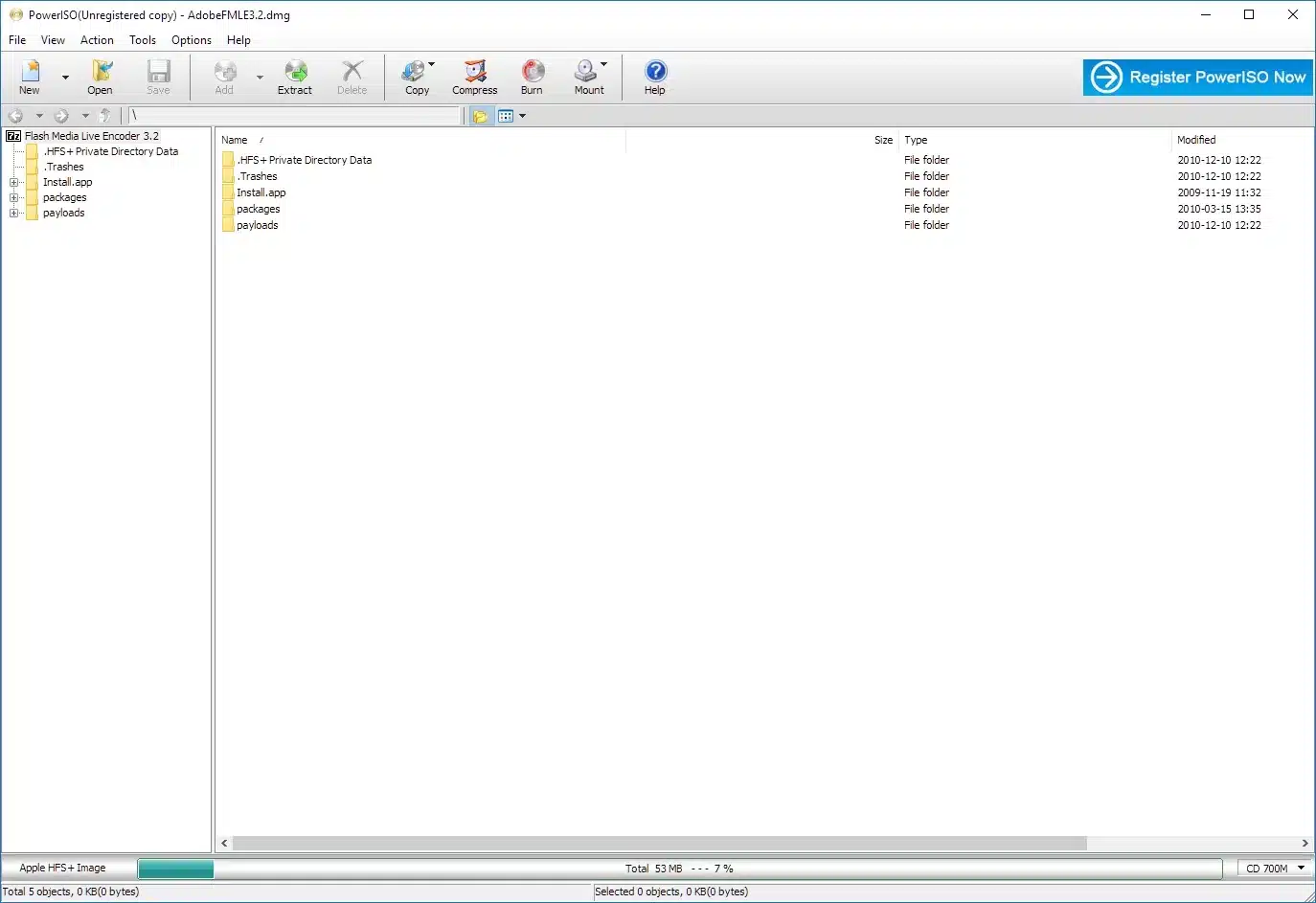Click Register PowerISO Now
Screen dimensions: 1316x903
(1196, 77)
